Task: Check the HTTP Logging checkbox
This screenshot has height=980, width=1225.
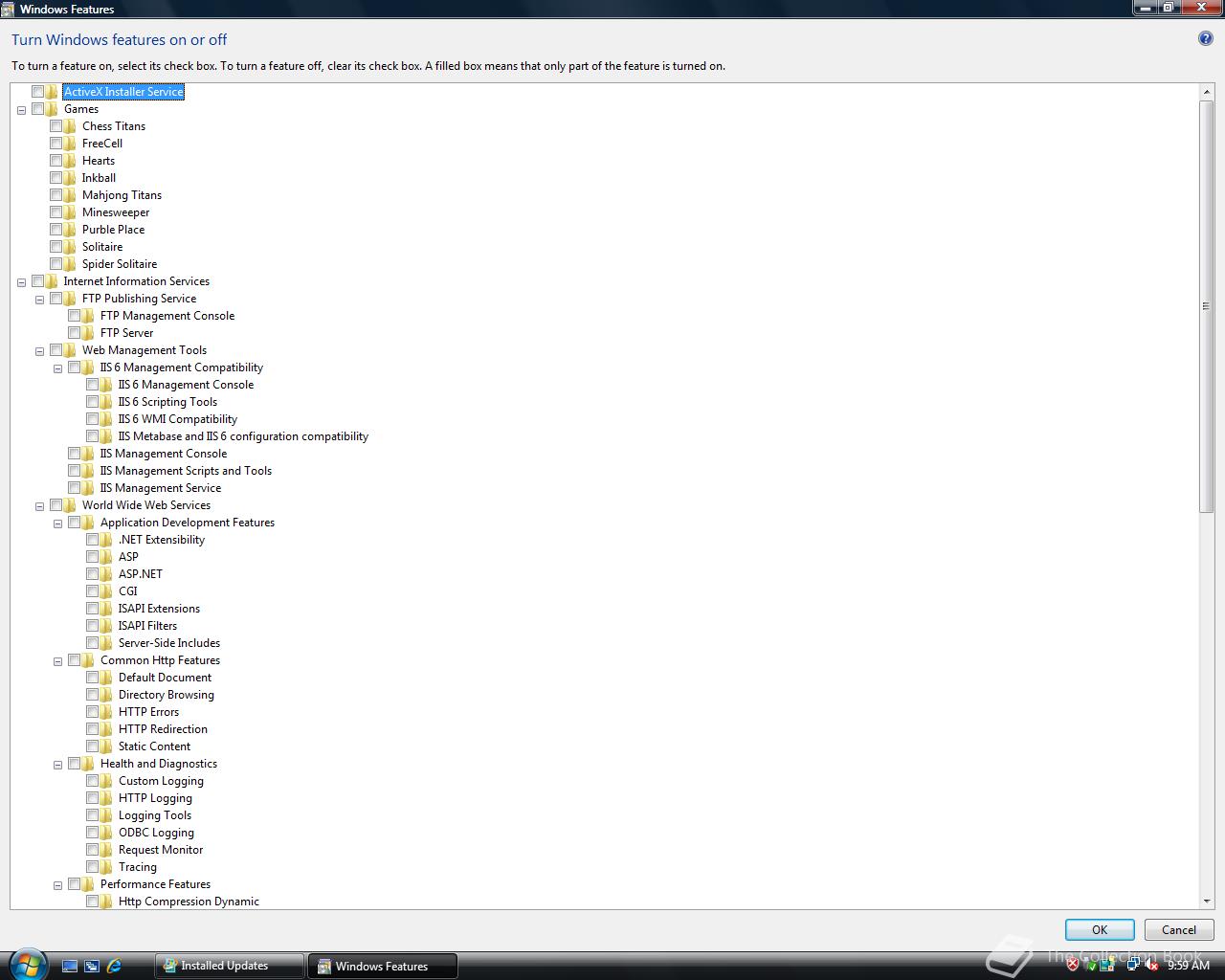Action: click(x=92, y=798)
